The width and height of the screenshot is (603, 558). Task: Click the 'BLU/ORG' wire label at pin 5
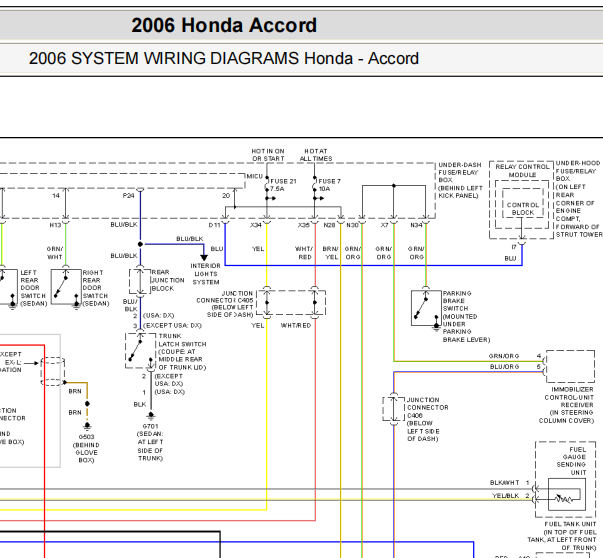[x=504, y=366]
